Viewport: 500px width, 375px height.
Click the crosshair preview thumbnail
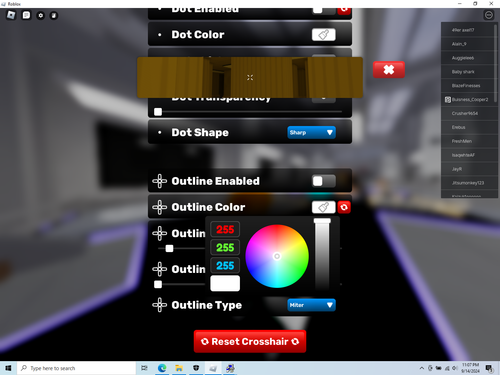coord(250,77)
